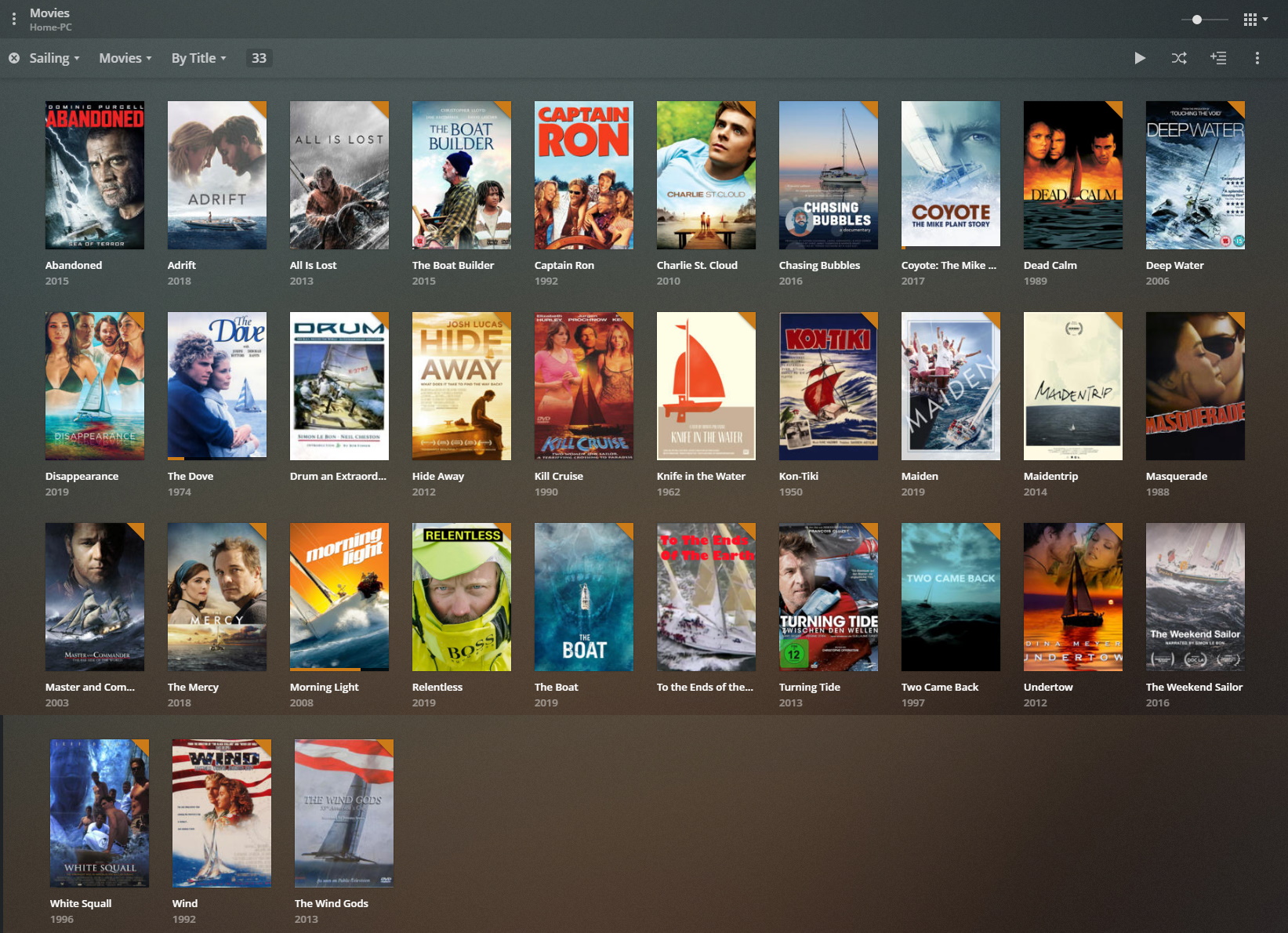Expand the Sailing filter dropdown

54,58
